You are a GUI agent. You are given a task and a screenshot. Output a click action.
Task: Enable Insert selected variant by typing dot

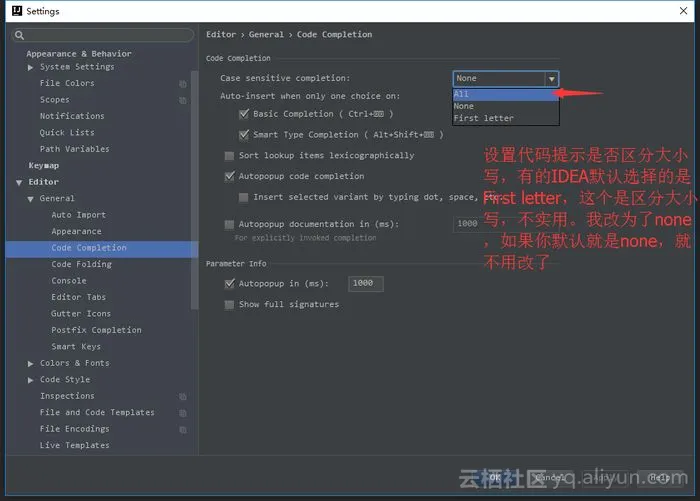(x=244, y=197)
